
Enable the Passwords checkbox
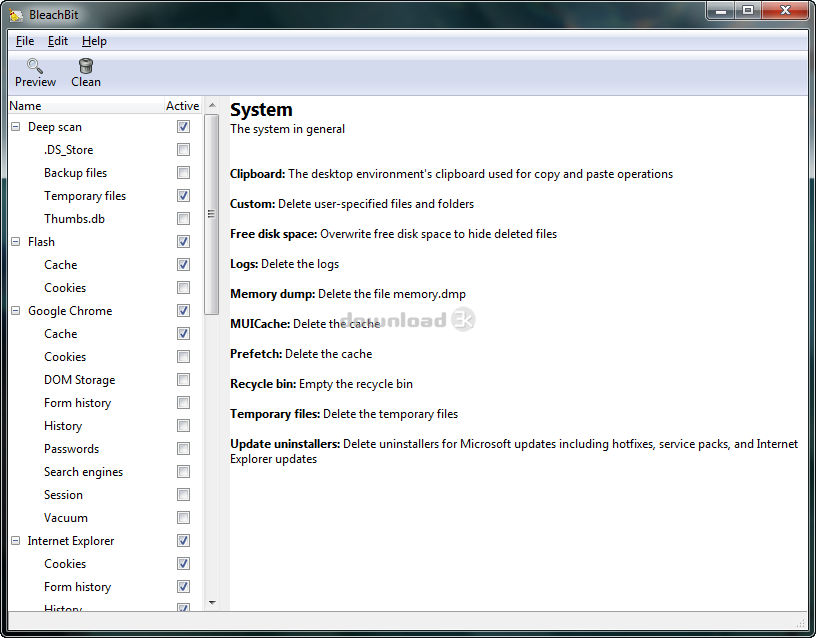point(183,449)
